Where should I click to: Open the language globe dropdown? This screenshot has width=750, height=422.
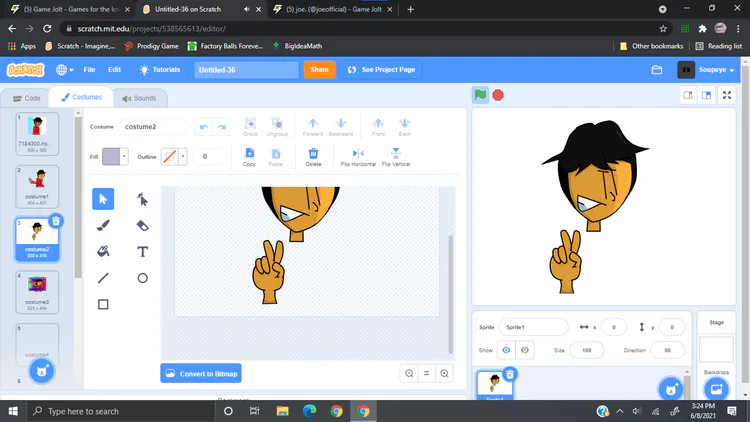point(64,70)
